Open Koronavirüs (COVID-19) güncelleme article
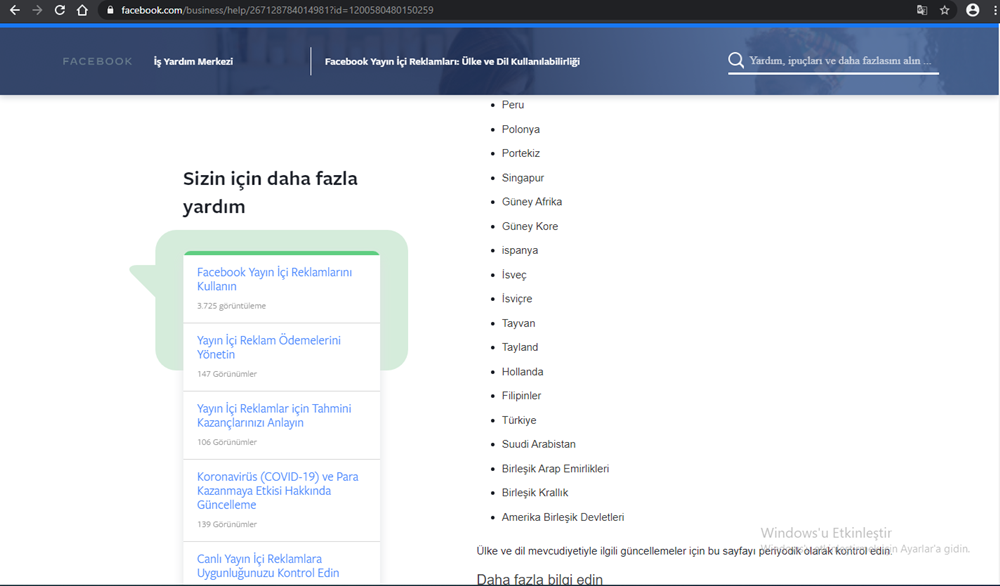1000x586 pixels. tap(277, 490)
